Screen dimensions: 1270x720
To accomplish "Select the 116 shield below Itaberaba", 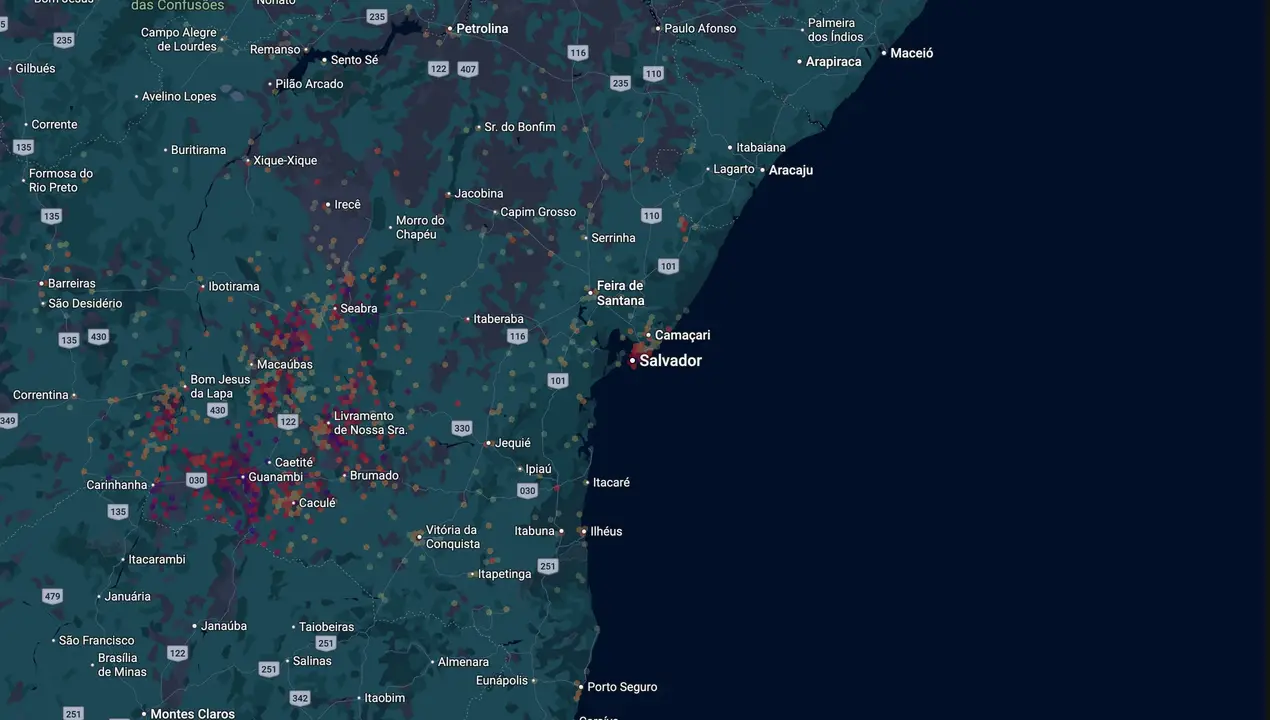I will 517,336.
